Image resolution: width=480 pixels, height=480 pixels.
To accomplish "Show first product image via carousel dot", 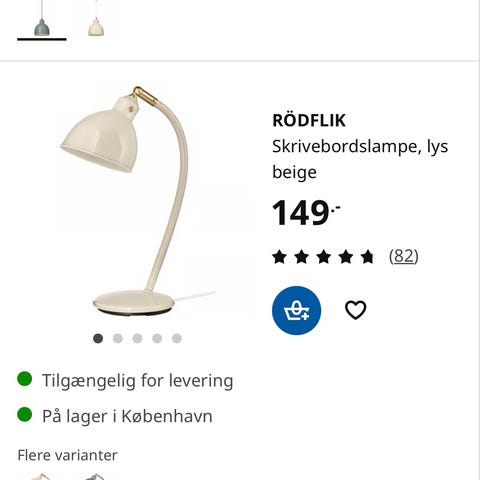I will click(98, 338).
